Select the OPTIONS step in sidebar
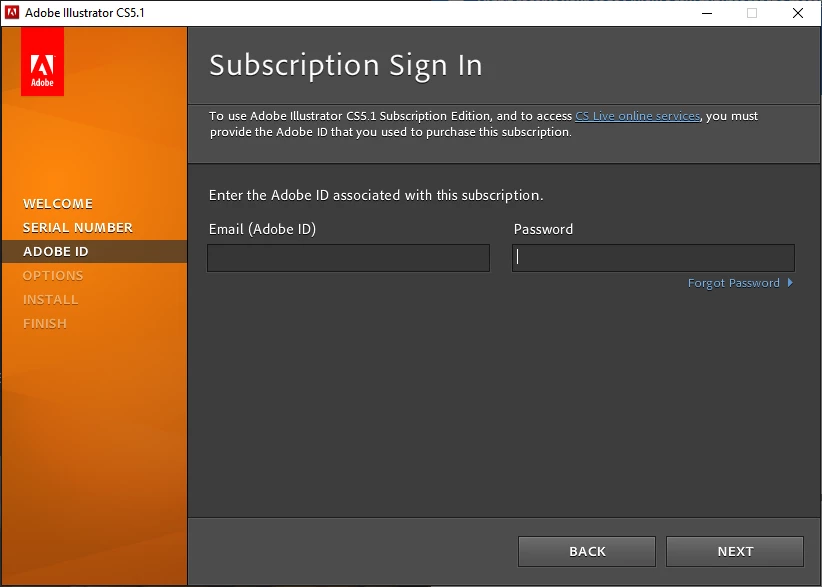 53,276
